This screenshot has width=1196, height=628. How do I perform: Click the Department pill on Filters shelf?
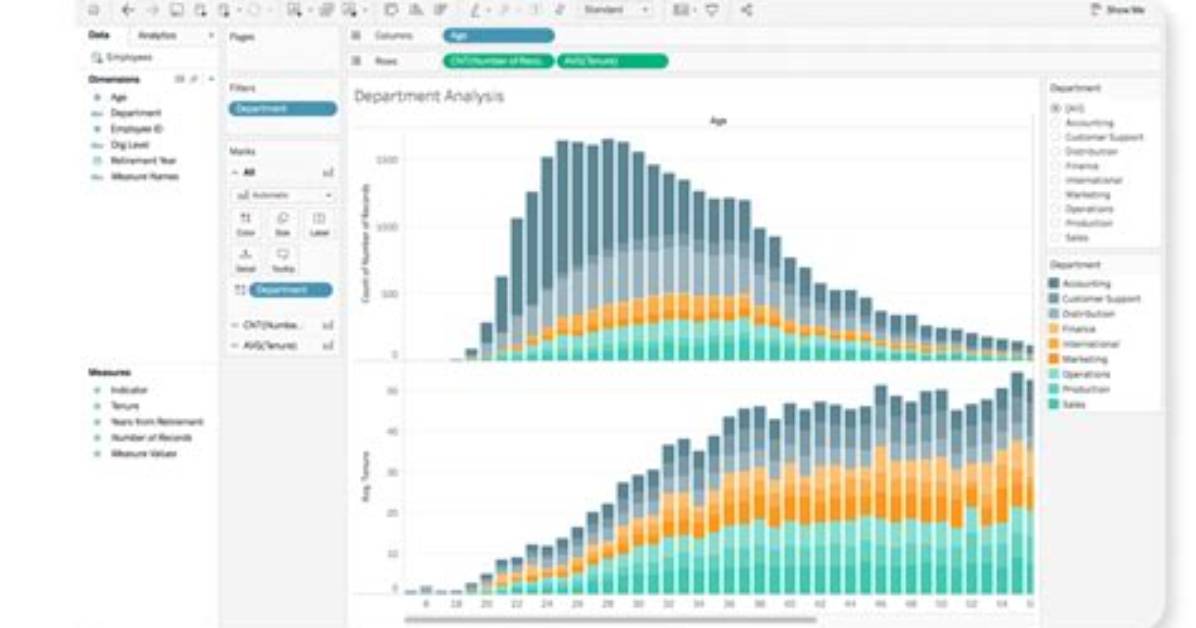[x=282, y=109]
